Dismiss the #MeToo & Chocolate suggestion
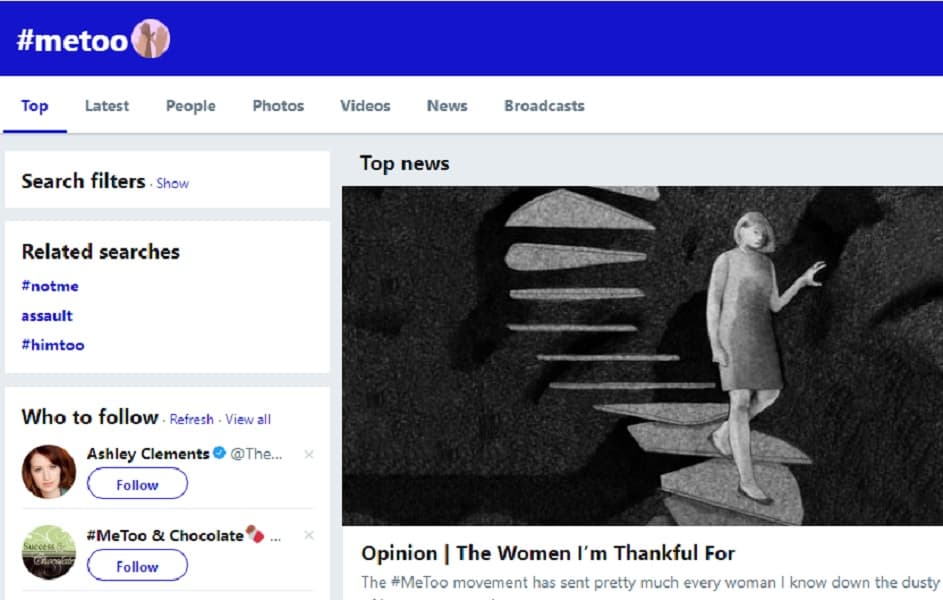The height and width of the screenshot is (600, 943). [308, 536]
